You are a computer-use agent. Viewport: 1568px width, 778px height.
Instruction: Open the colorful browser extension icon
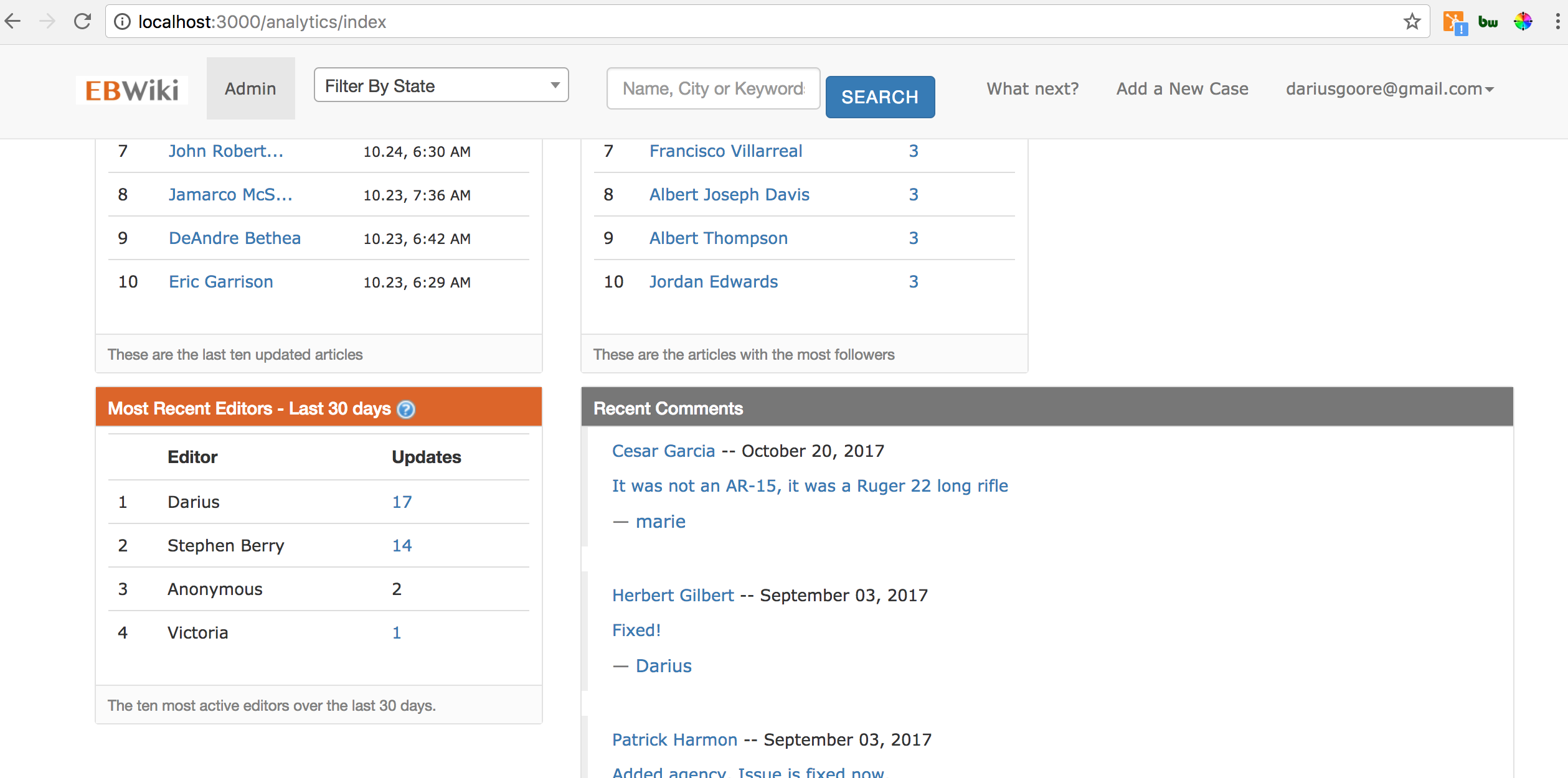point(1523,21)
